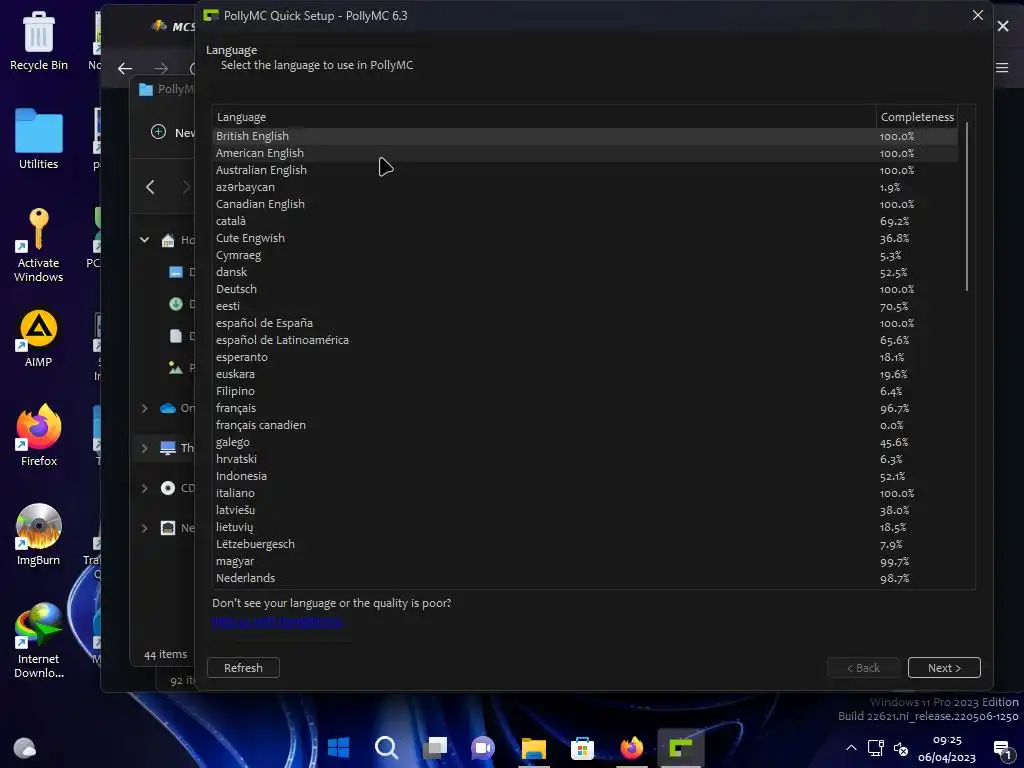
Task: Launch the ImgBurn desktop shortcut
Action: [x=39, y=534]
